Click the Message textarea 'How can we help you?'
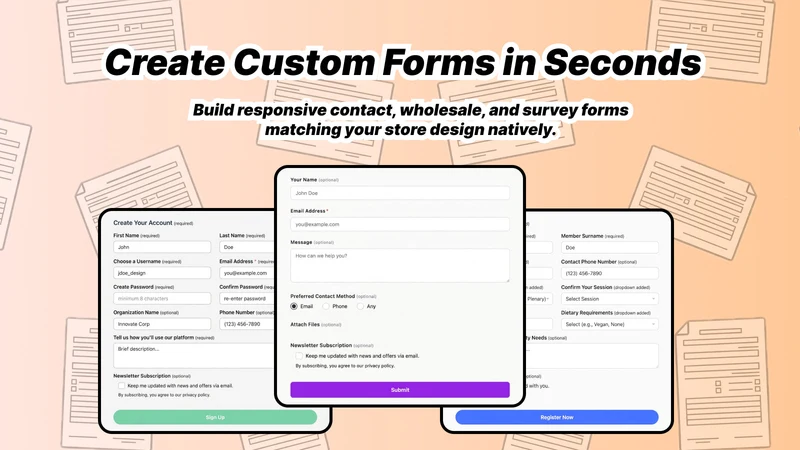 [399, 265]
